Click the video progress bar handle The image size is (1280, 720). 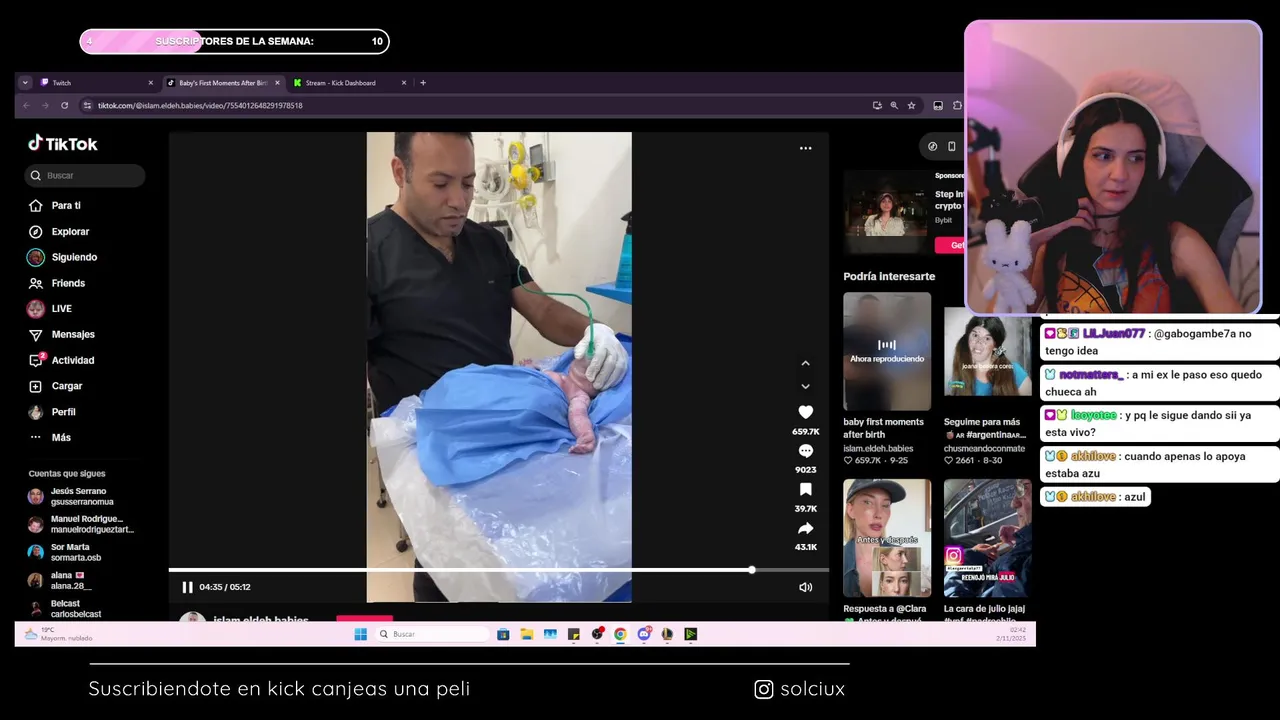pos(751,570)
